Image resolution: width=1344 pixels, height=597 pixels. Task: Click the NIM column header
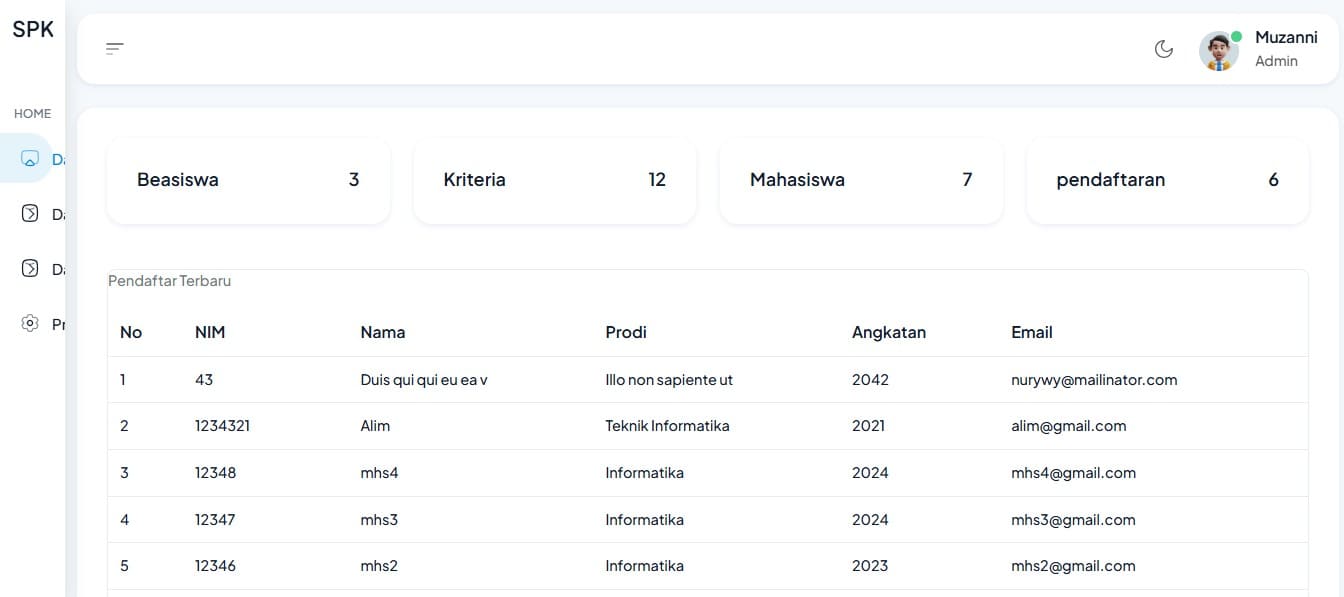tap(209, 331)
